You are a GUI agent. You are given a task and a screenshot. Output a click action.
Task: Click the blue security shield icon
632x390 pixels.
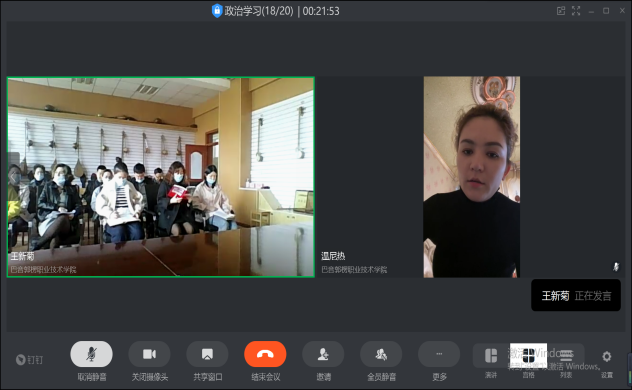click(217, 10)
